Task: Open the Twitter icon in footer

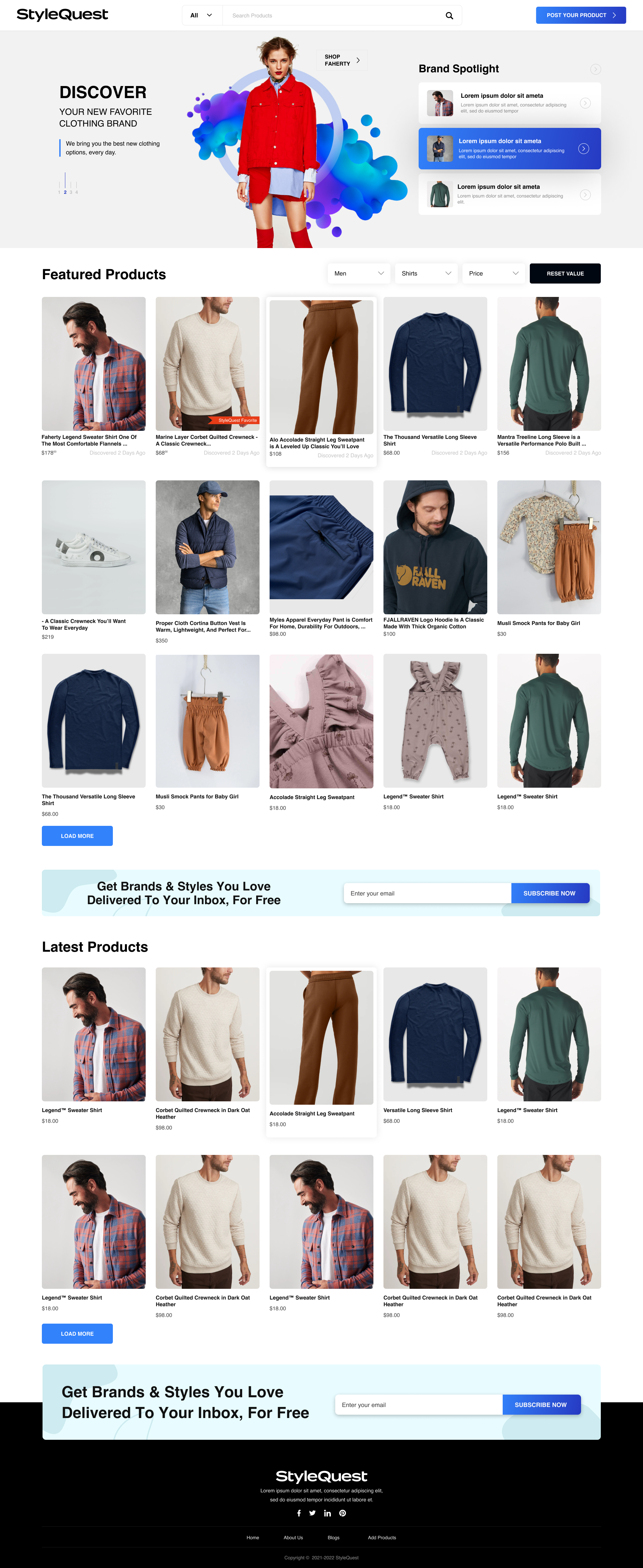Action: coord(312,1513)
